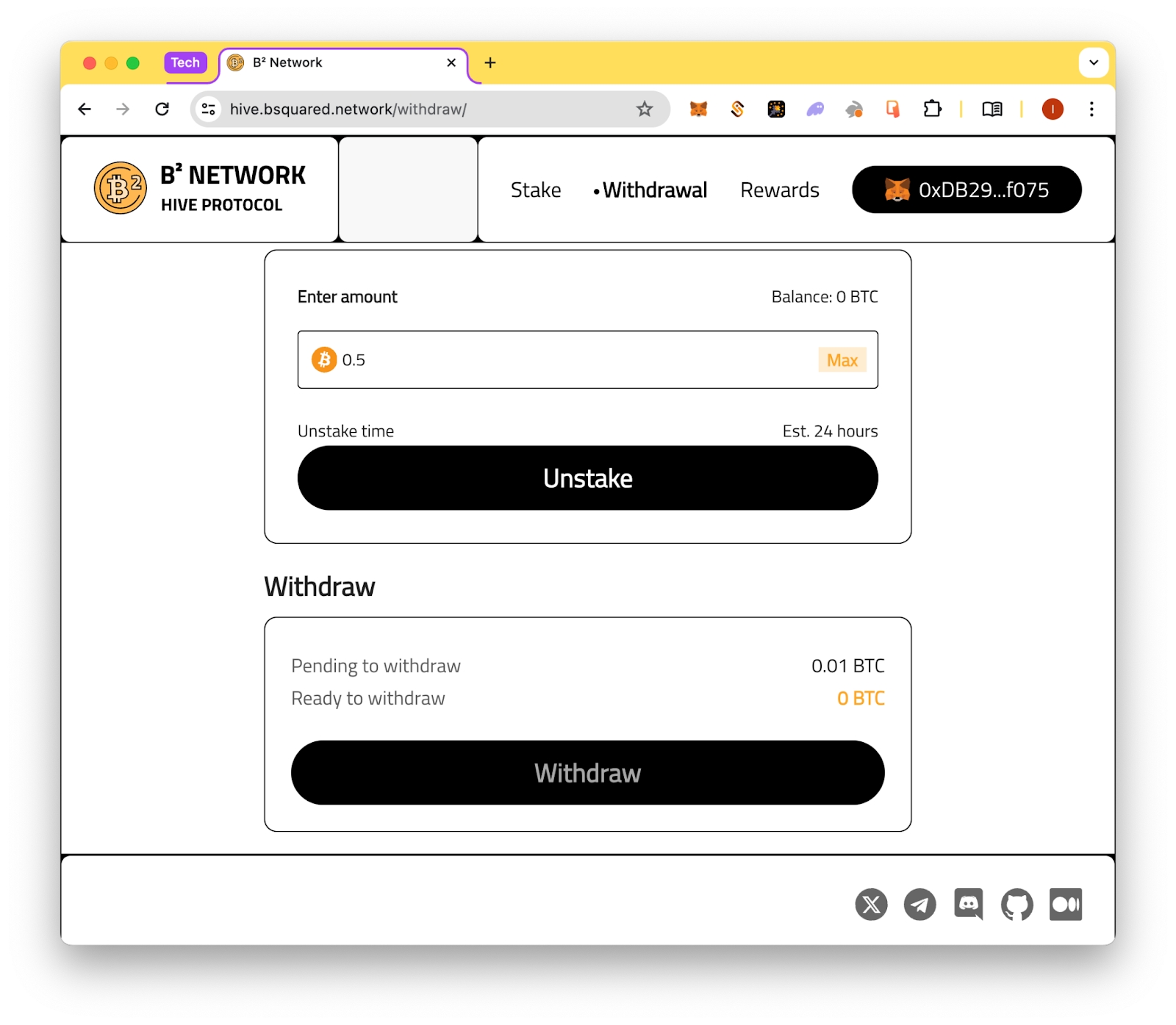Open the purple ghost wallet extension
This screenshot has width=1176, height=1025.
(x=815, y=109)
